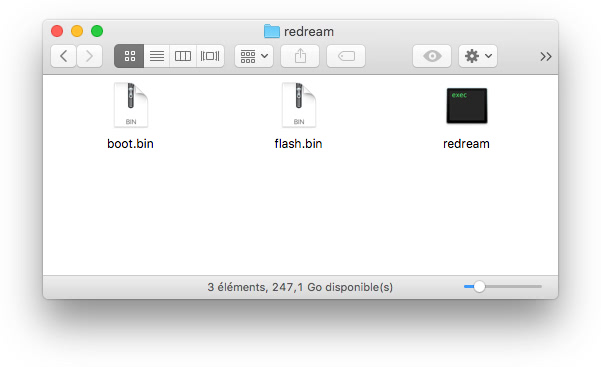The image size is (601, 367).
Task: Click the redream window title text
Action: (x=309, y=31)
